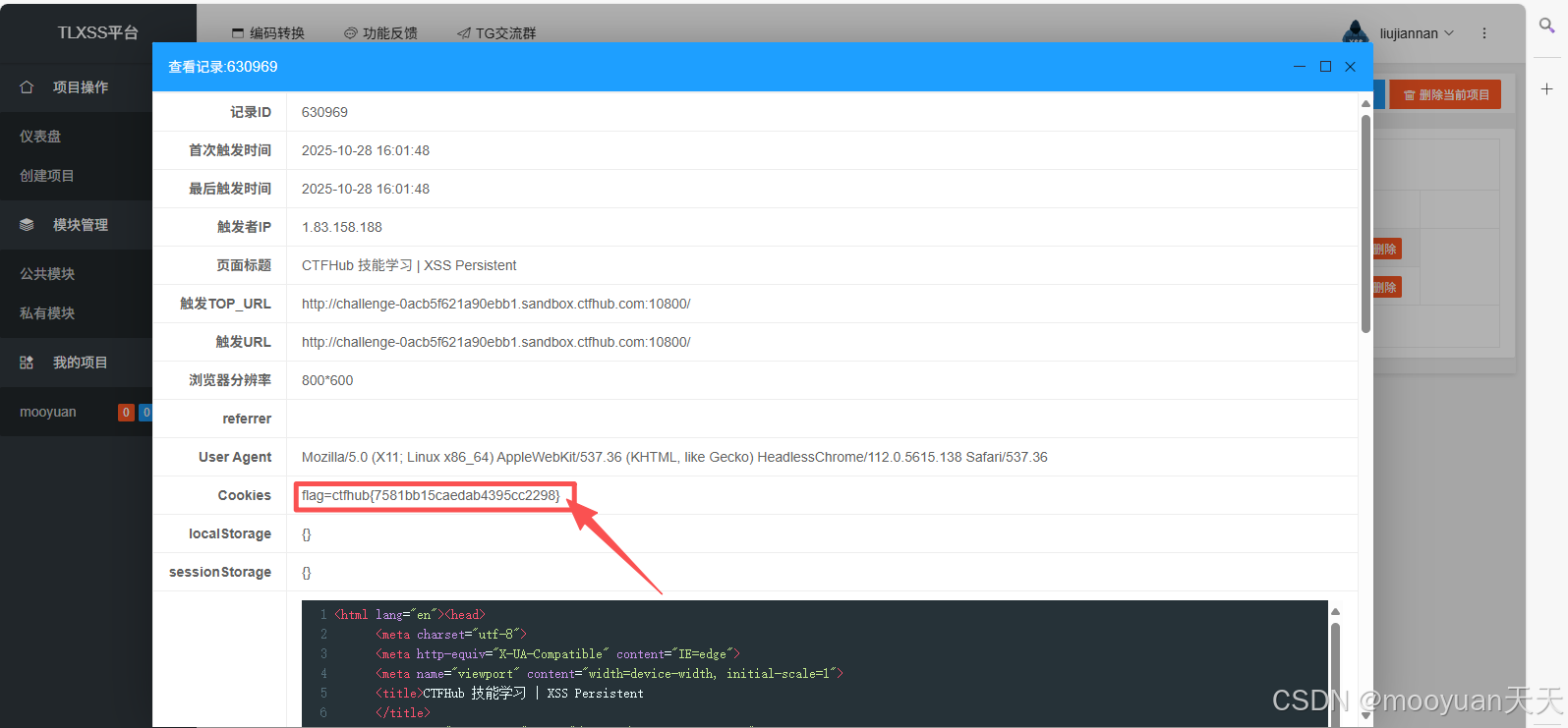Click the referrer row label
This screenshot has height=728, width=1568.
[x=247, y=419]
